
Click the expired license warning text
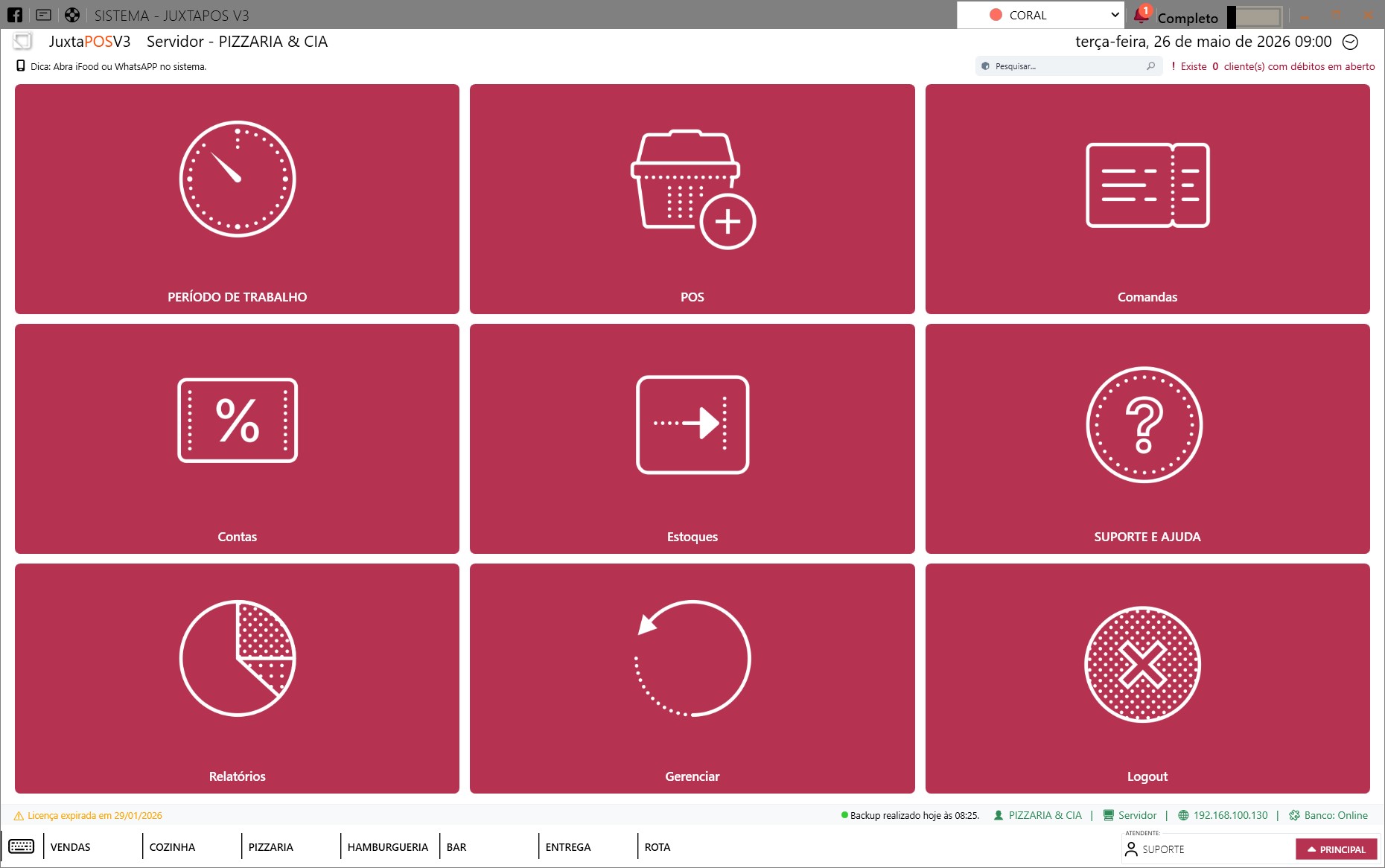coord(95,816)
